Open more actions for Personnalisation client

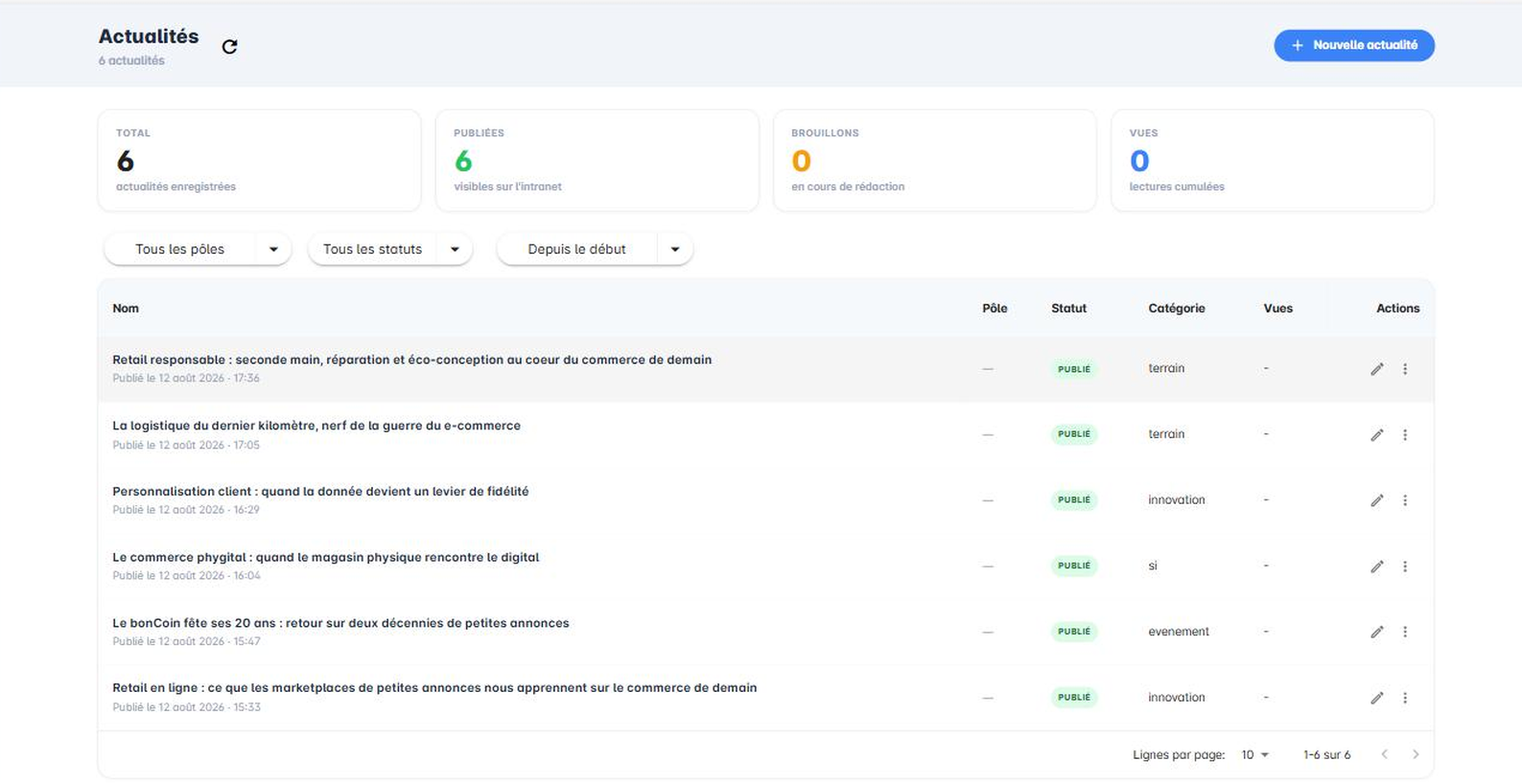tap(1405, 500)
